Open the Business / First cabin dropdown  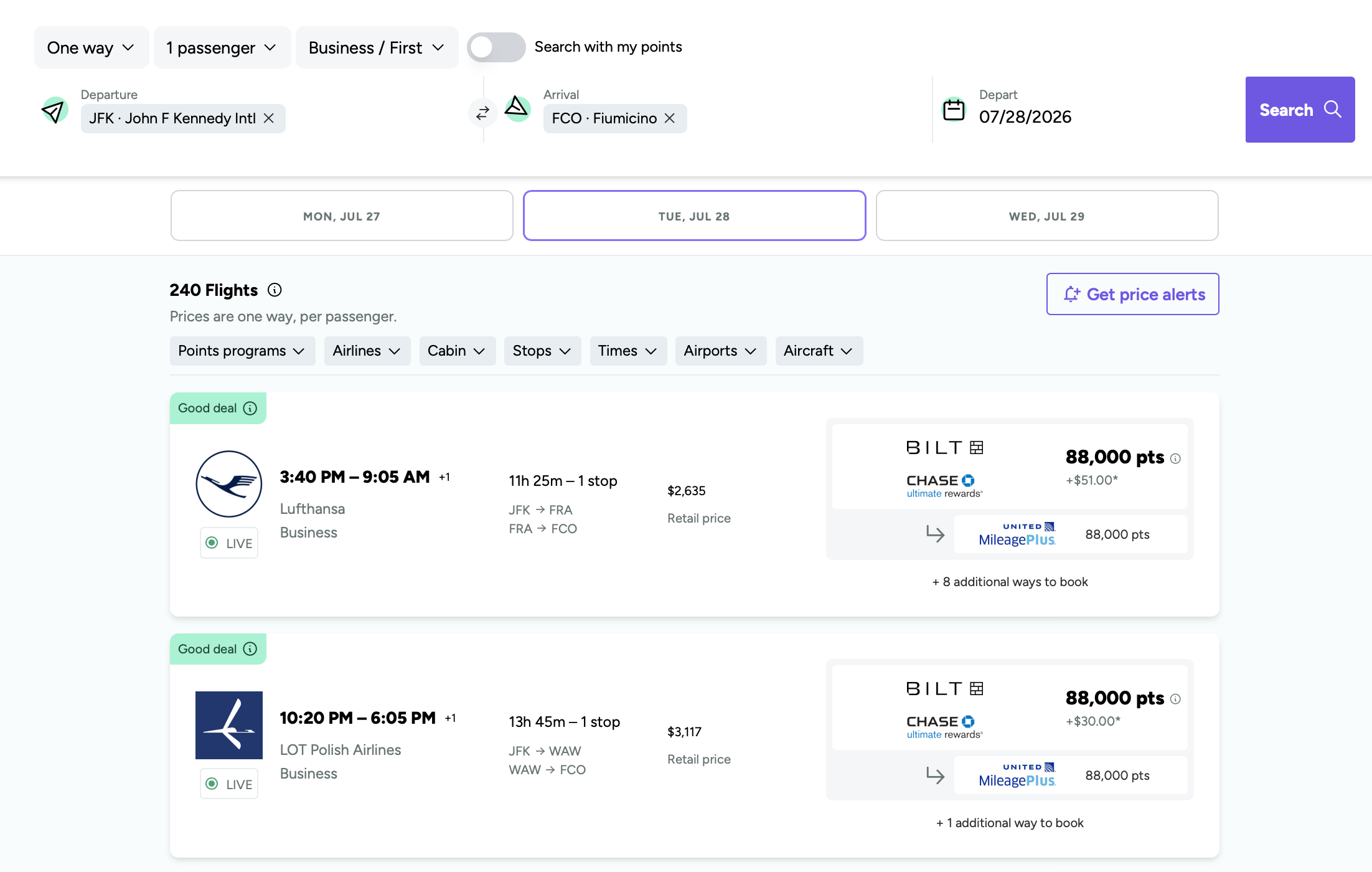click(x=376, y=47)
